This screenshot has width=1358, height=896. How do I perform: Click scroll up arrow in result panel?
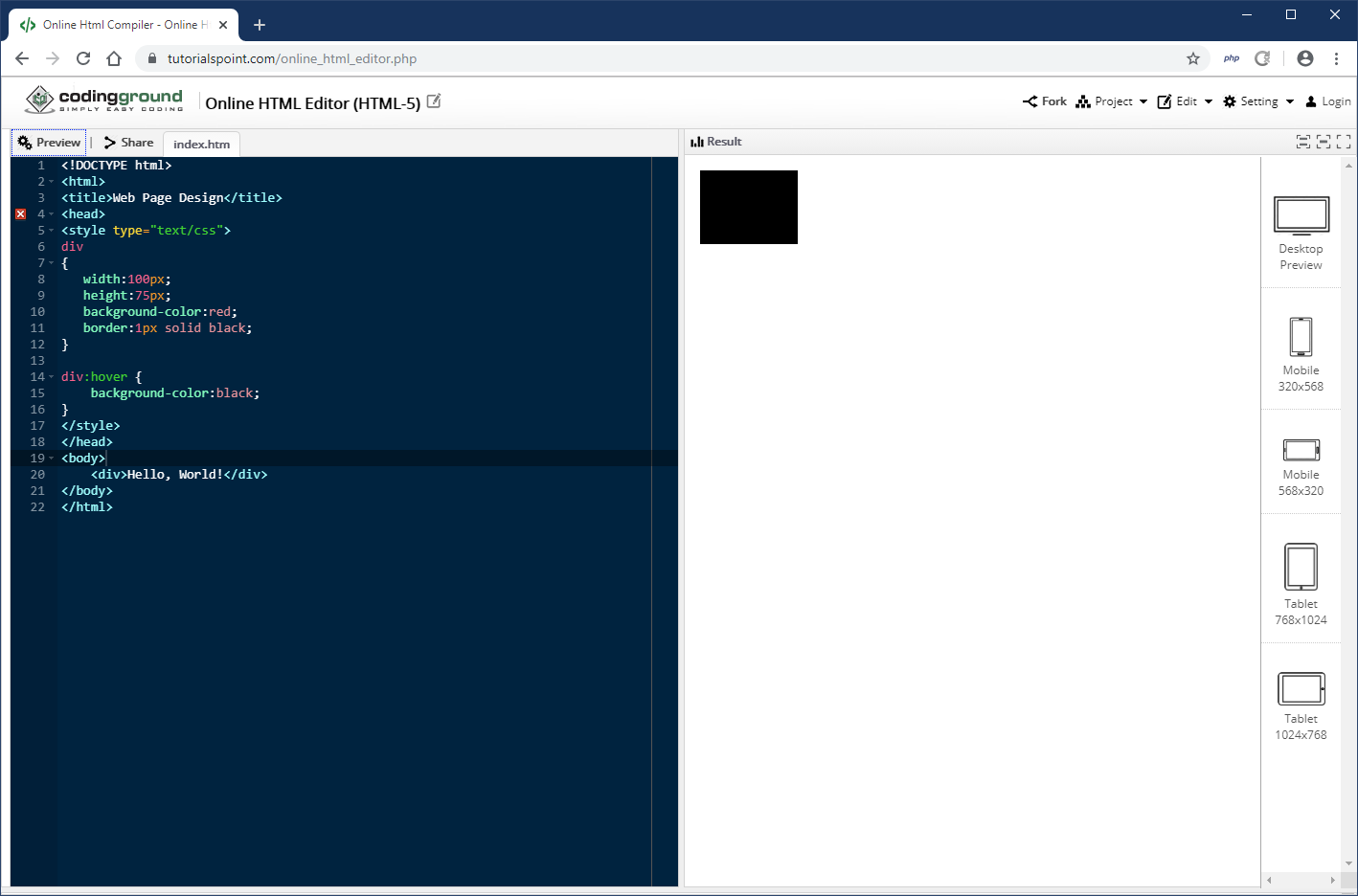1348,165
